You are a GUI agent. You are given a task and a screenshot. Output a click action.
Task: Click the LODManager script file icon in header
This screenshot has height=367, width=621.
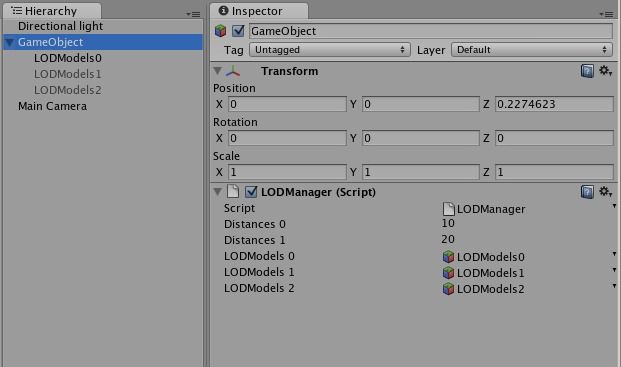233,192
